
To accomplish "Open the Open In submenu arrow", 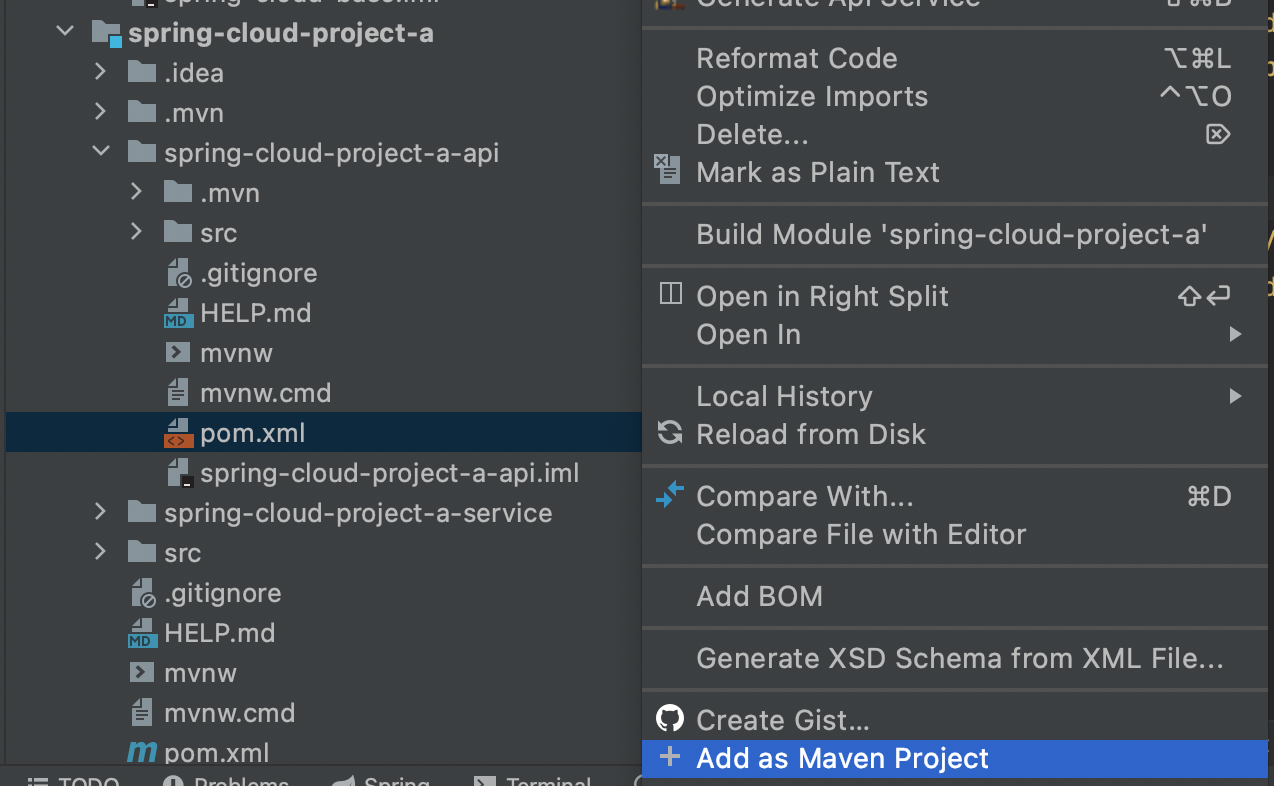I will (1235, 334).
